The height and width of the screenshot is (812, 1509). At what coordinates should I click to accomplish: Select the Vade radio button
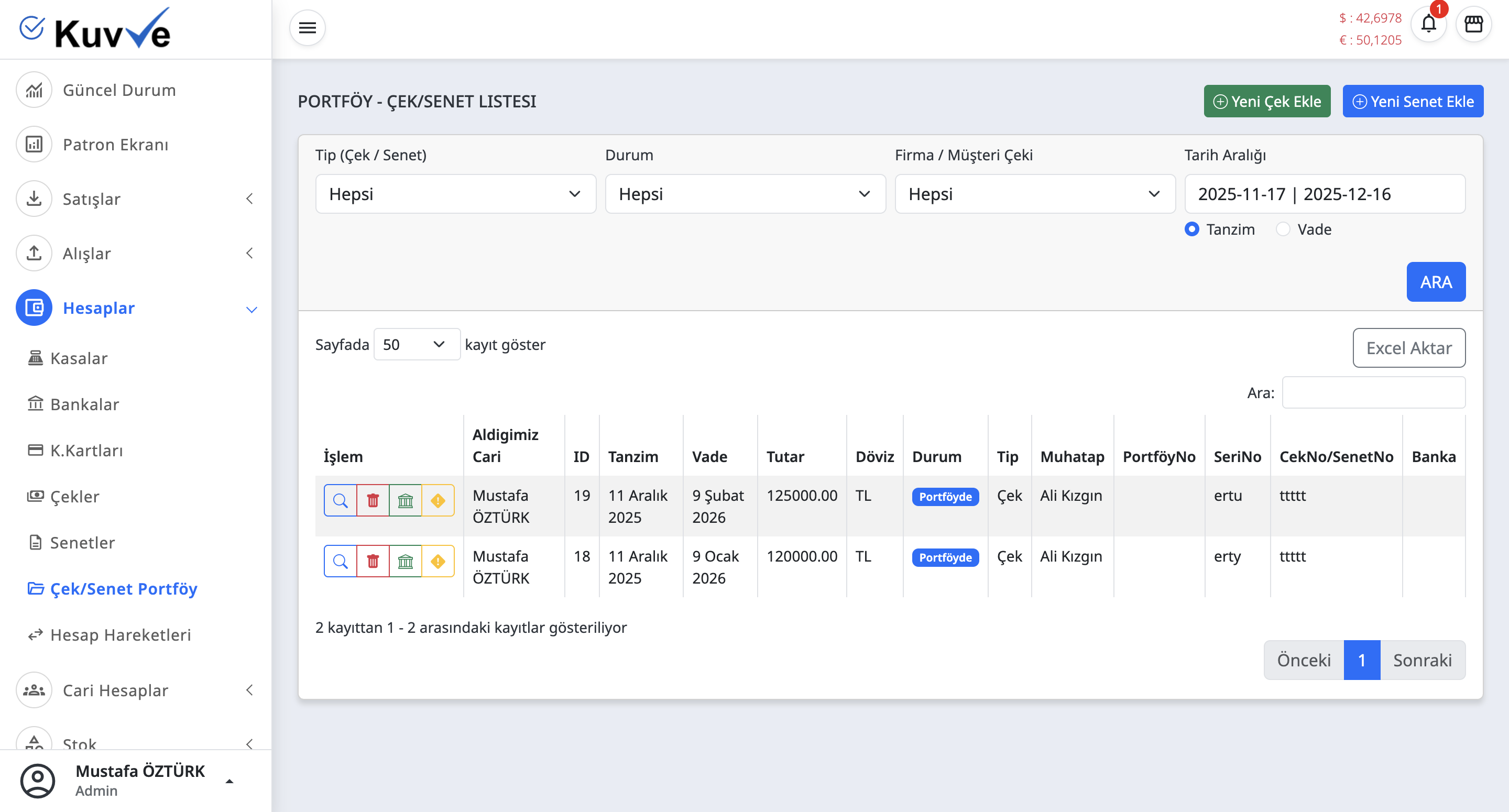(x=1283, y=229)
